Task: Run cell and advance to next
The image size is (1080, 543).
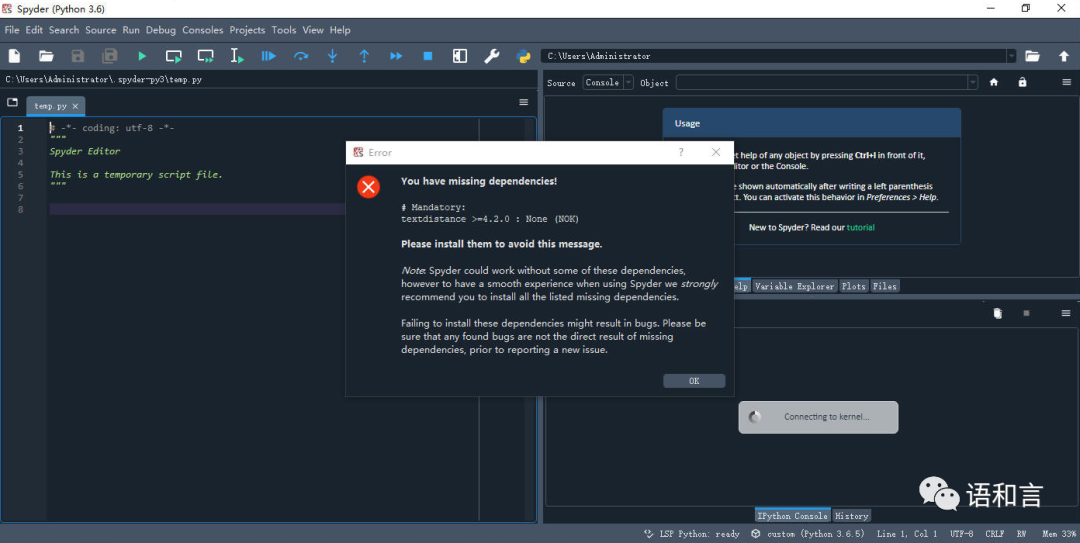Action: point(205,56)
